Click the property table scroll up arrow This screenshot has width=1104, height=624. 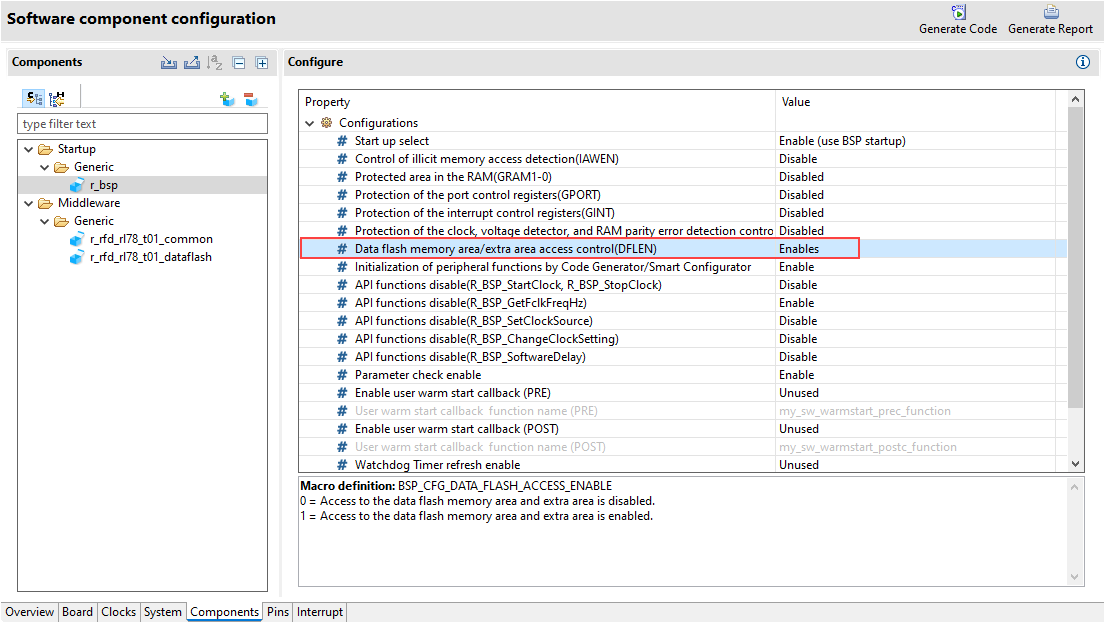pos(1075,99)
